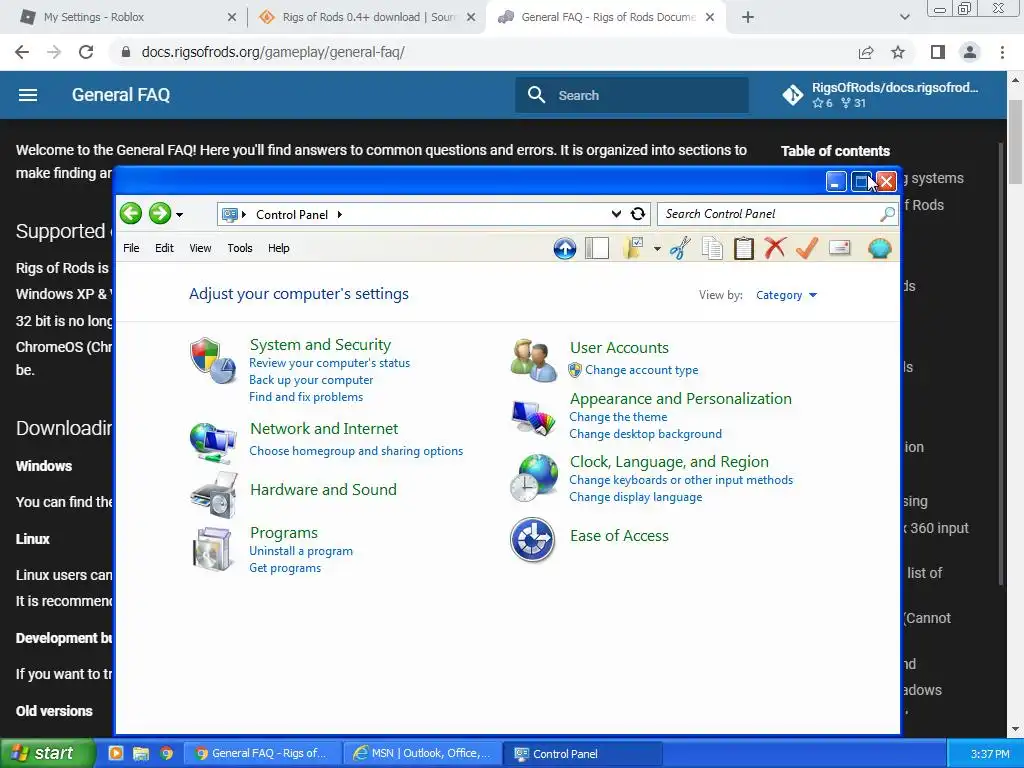Click the red X Delete toolbar icon
Screen dimensions: 1024x768
tap(775, 248)
